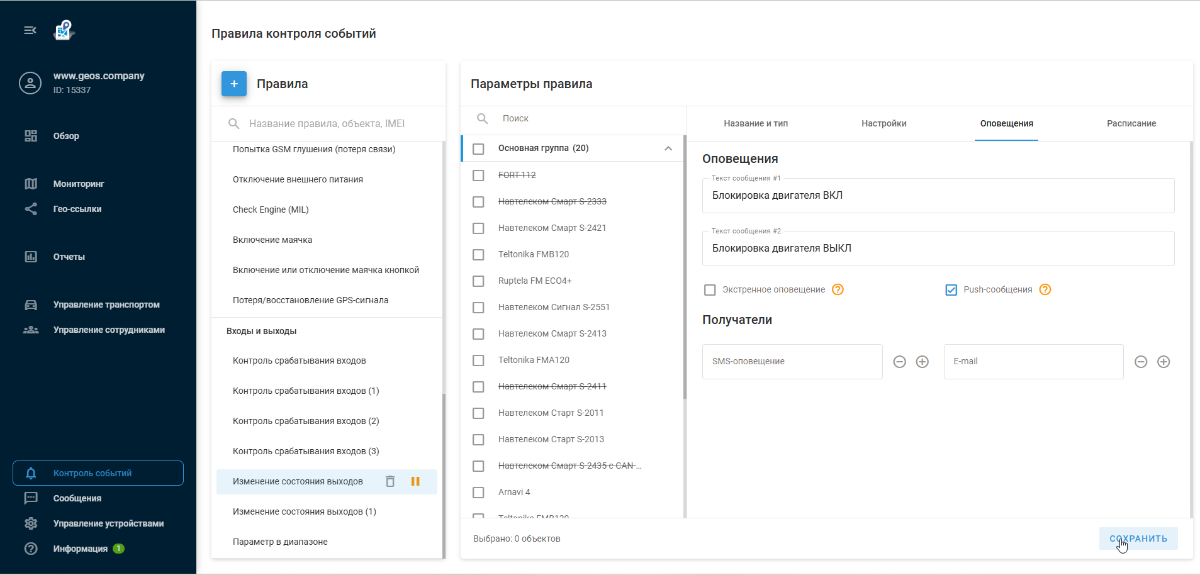
Task: Click help icon next to Экстренное оповещение
Action: pos(838,290)
